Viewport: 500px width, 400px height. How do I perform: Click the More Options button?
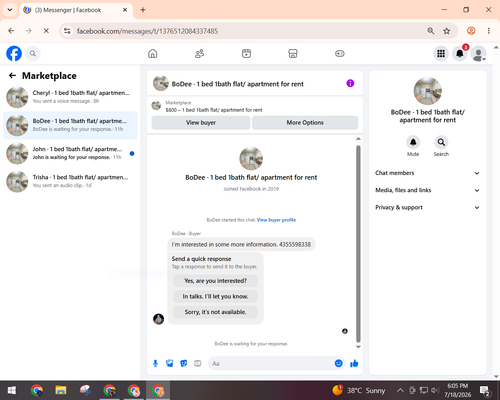(x=305, y=123)
